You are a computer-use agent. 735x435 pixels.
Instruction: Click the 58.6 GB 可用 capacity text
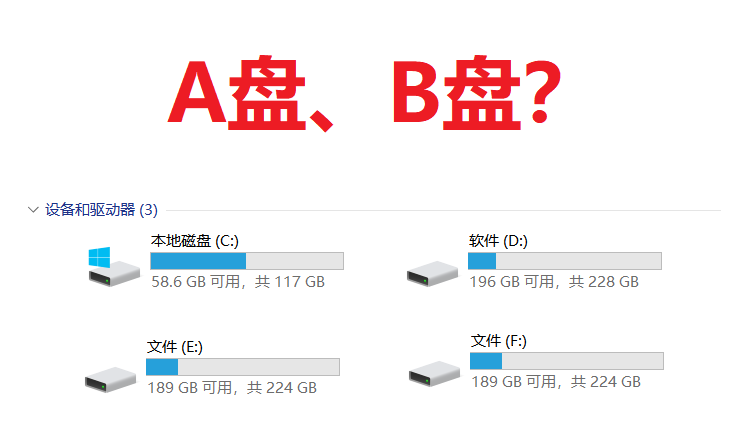[x=196, y=282]
